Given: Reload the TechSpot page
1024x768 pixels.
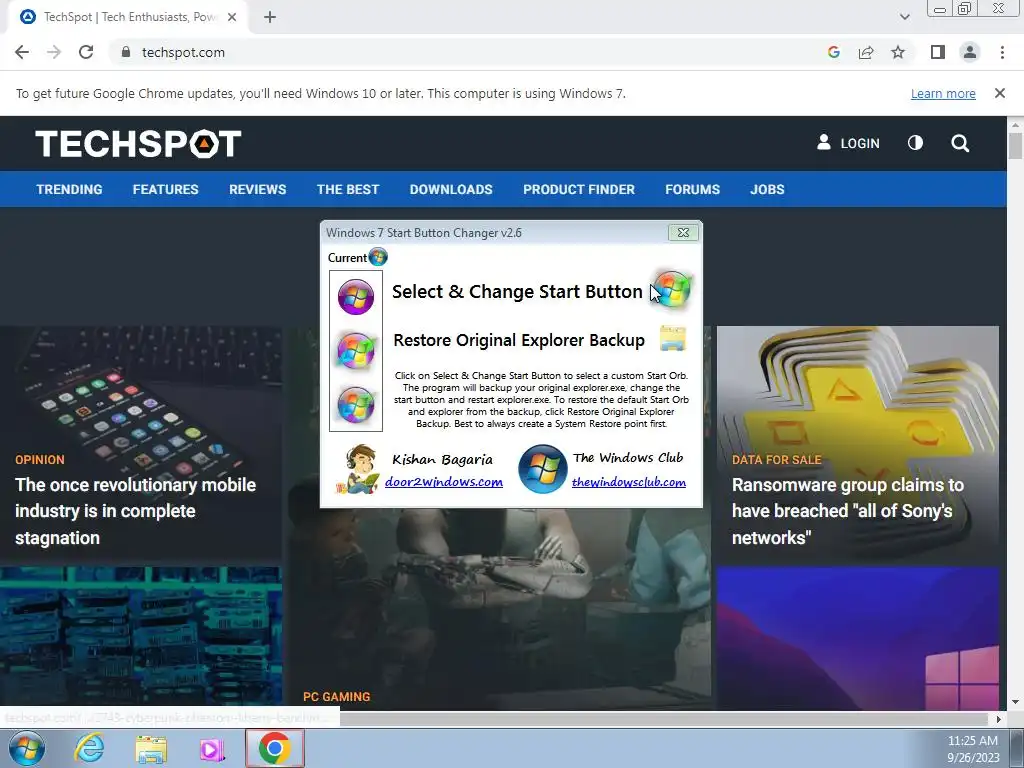Looking at the screenshot, I should click(86, 52).
